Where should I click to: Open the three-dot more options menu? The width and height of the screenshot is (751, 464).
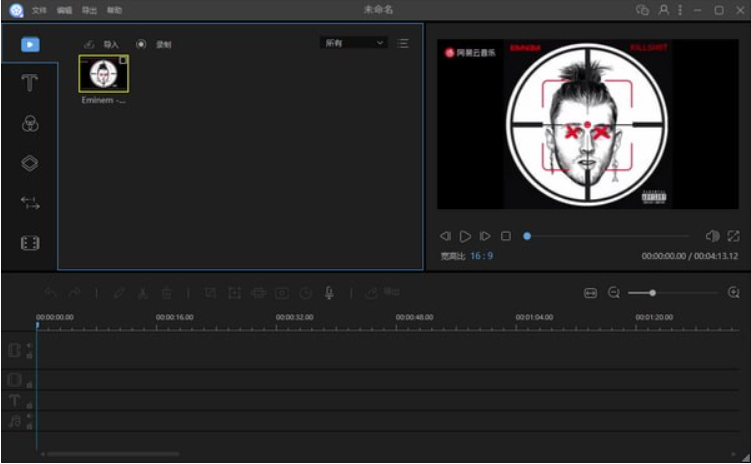coord(680,10)
